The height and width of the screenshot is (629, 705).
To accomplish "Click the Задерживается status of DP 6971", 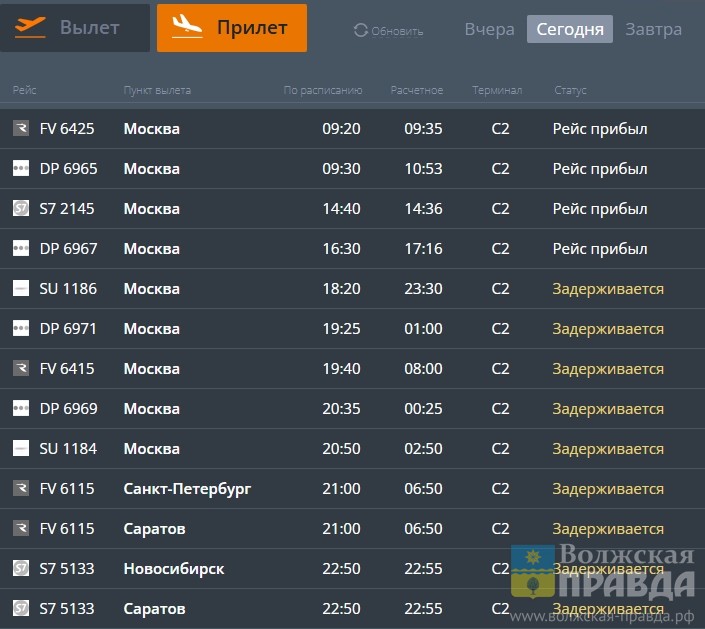I will 608,329.
